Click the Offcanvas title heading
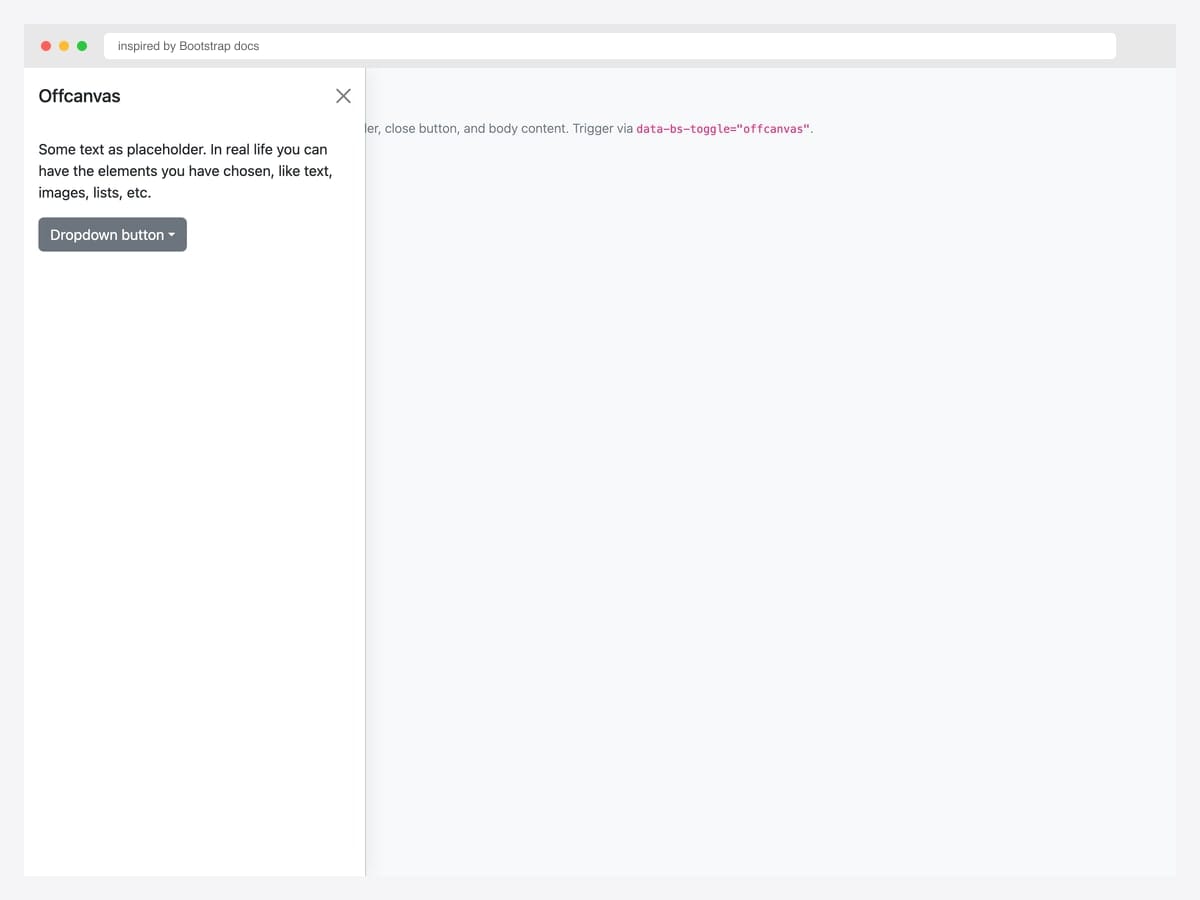Screen dimensions: 1200x900 (x=79, y=96)
